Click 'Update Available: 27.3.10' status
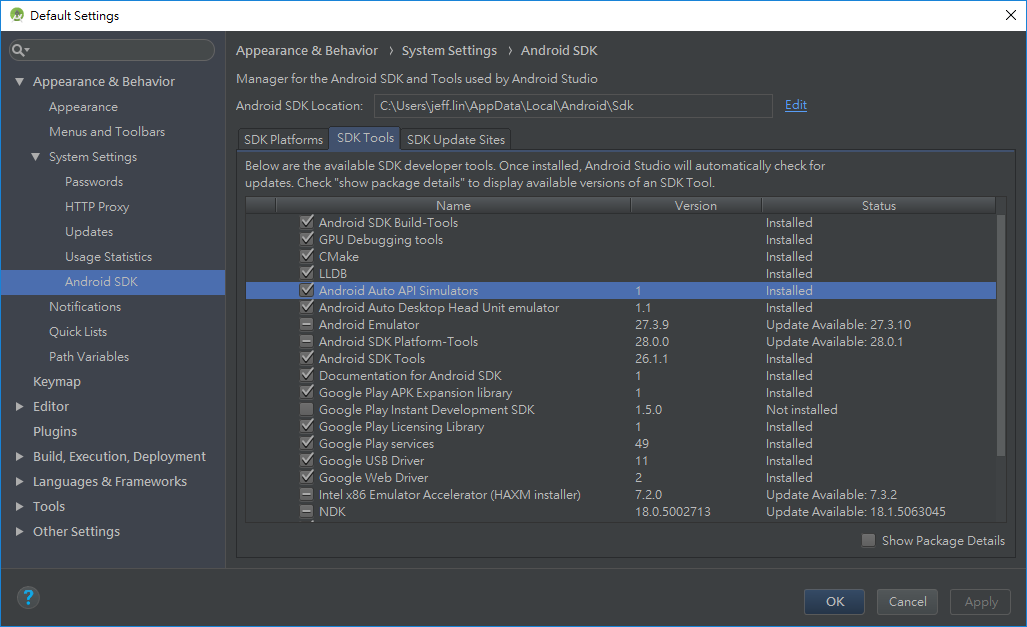Viewport: 1027px width, 627px height. (838, 324)
